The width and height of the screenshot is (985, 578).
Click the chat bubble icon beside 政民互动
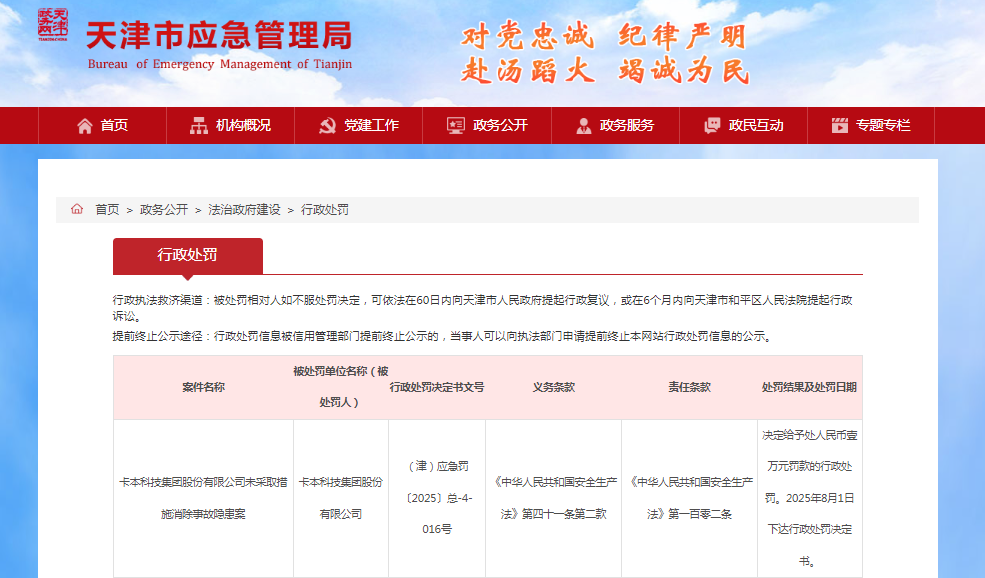712,126
